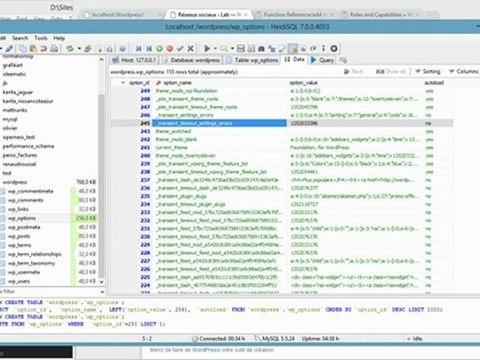Screen dimensions: 480x360
Task: Click the Post changes checkmark icon
Action: click(x=180, y=49)
